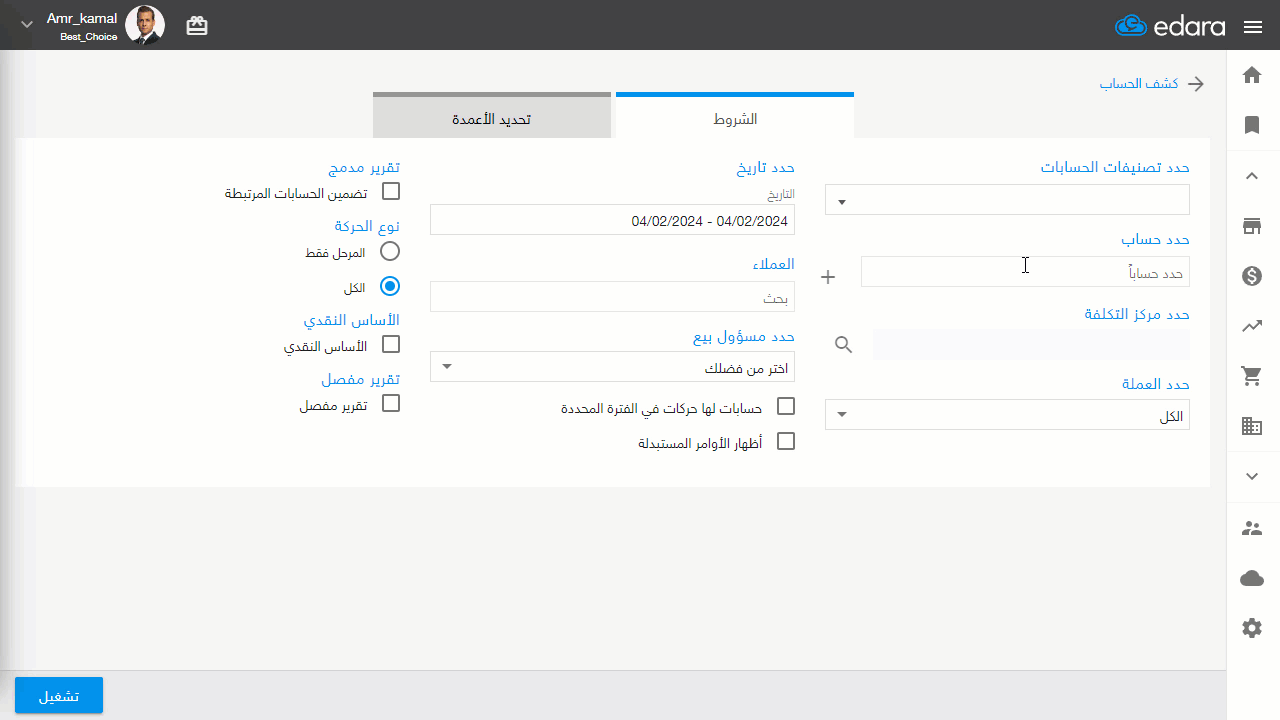Image resolution: width=1280 pixels, height=720 pixels.
Task: Click the gift card icon in header
Action: [197, 27]
